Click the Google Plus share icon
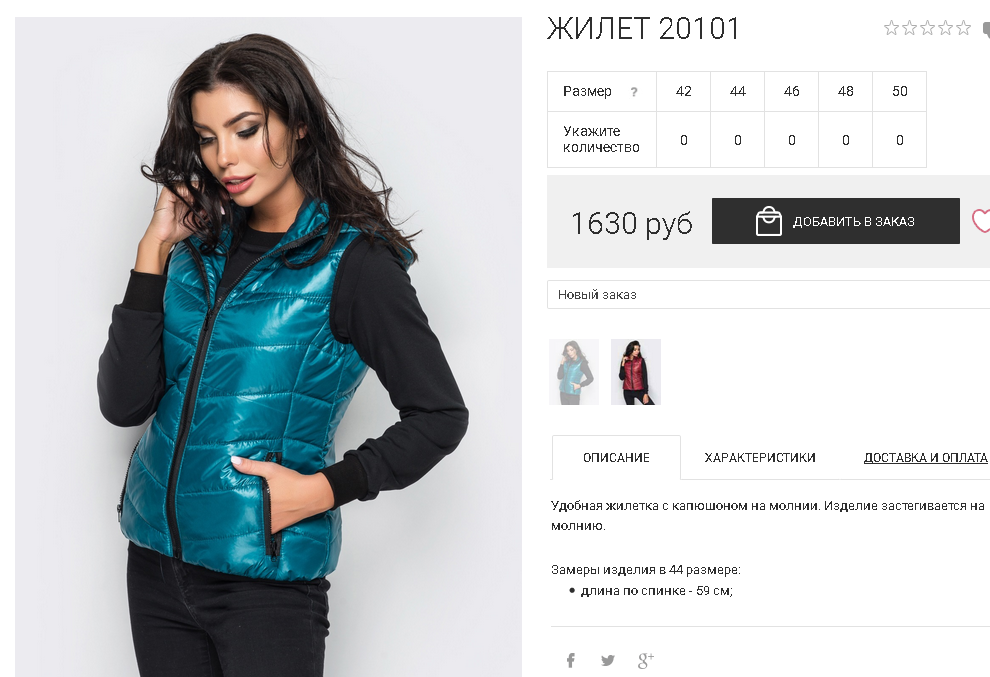The width and height of the screenshot is (990, 677). coord(645,661)
